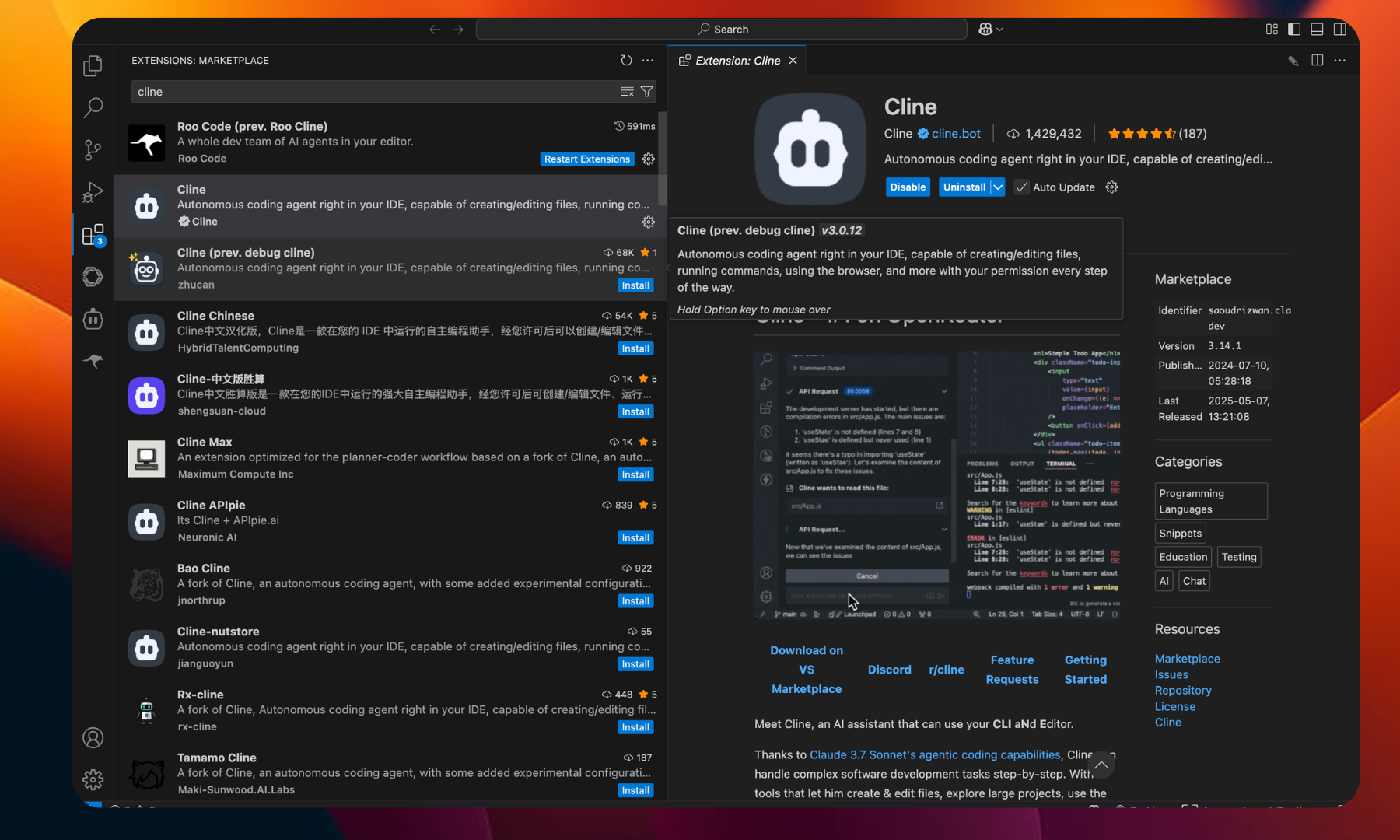Viewport: 1400px width, 840px height.
Task: Install the Bao Cline extension
Action: [635, 600]
